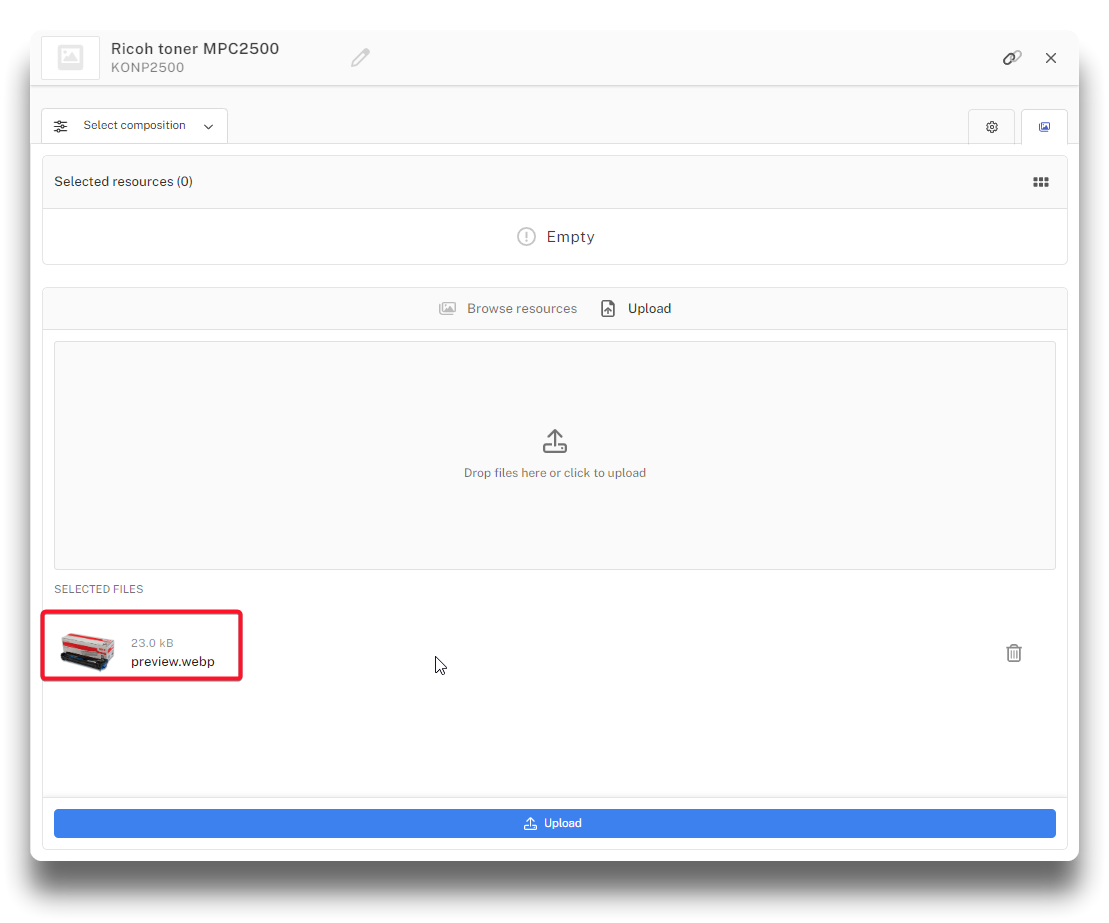Select the Upload tab above drop zone
This screenshot has width=1109, height=923.
click(x=636, y=309)
